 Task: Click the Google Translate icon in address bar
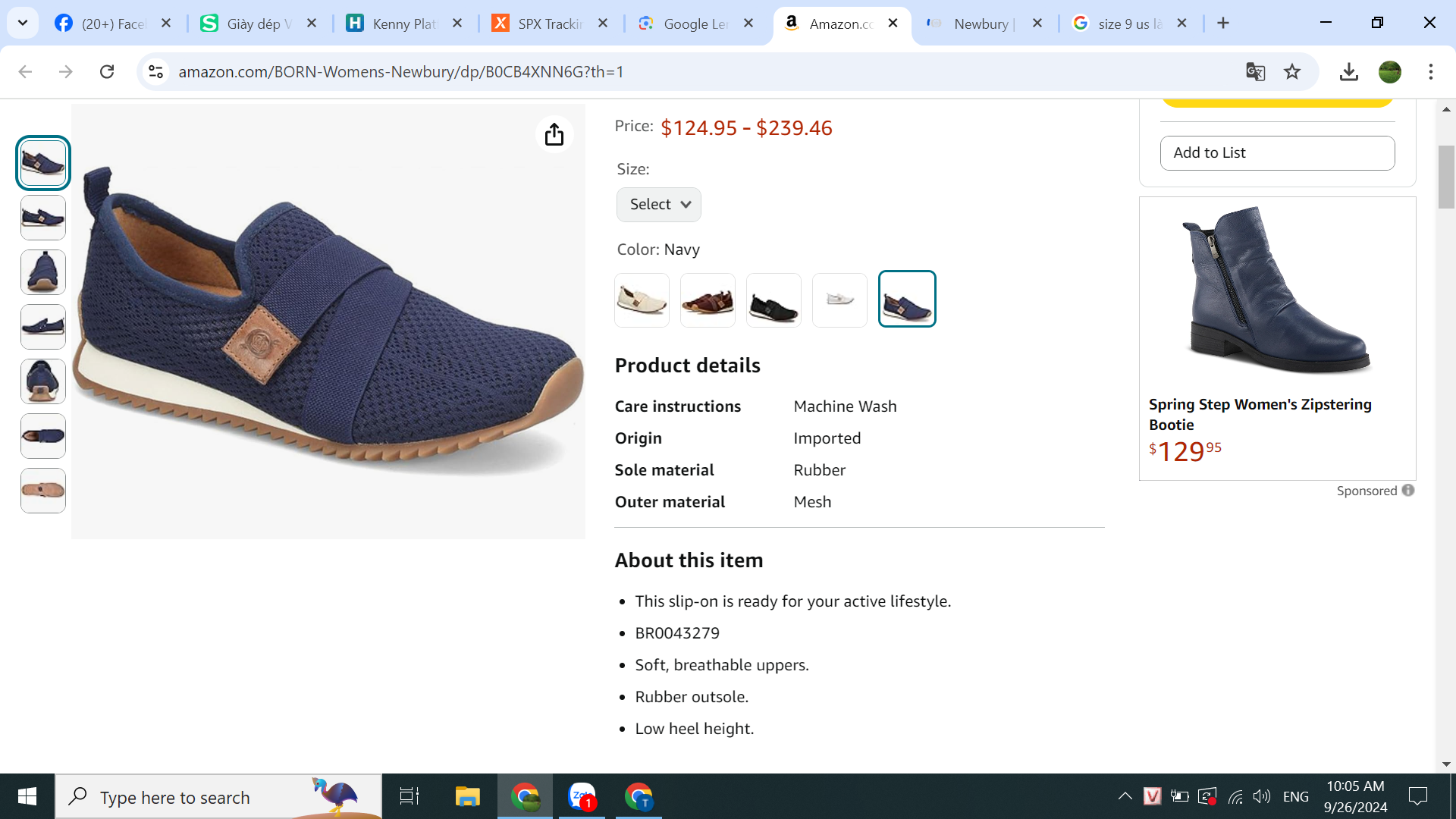1255,72
